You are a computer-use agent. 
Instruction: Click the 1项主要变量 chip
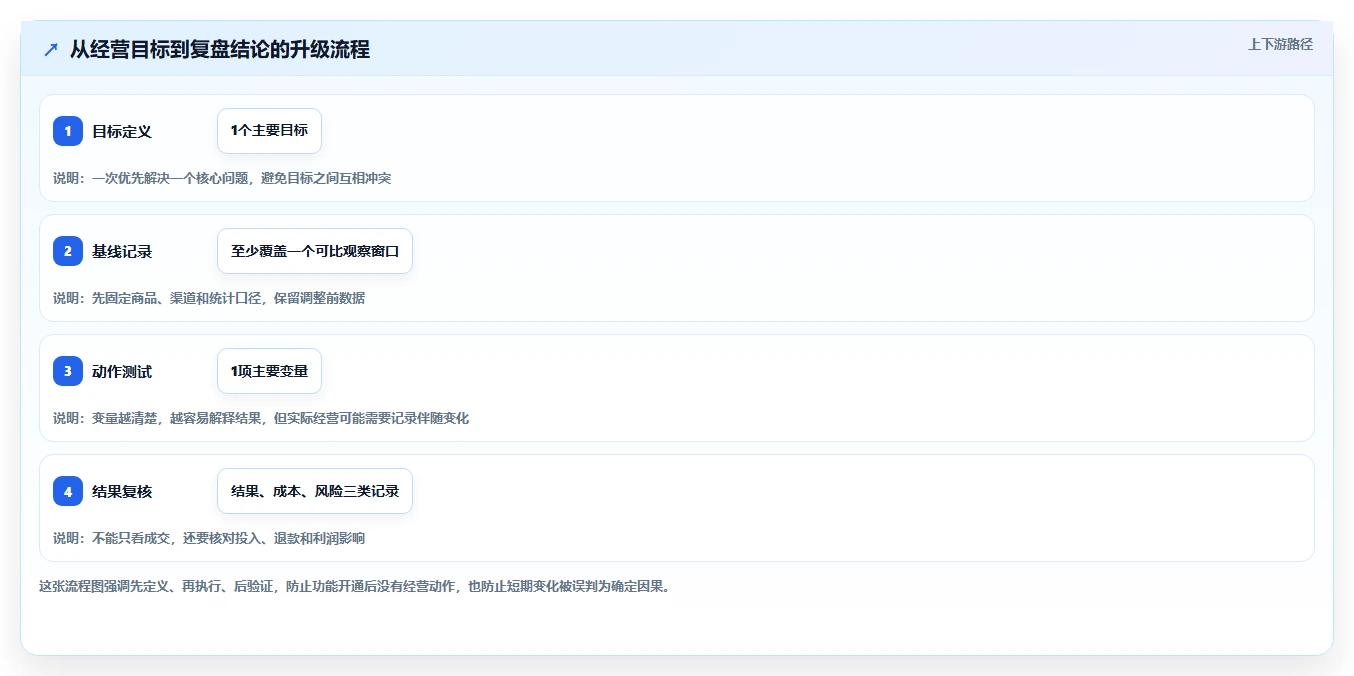pyautogui.click(x=269, y=371)
